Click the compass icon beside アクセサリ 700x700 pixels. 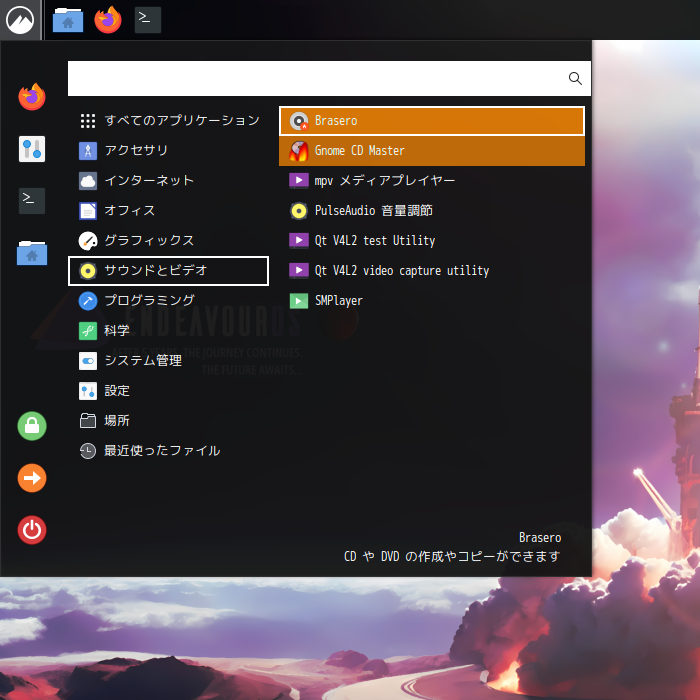tap(88, 151)
